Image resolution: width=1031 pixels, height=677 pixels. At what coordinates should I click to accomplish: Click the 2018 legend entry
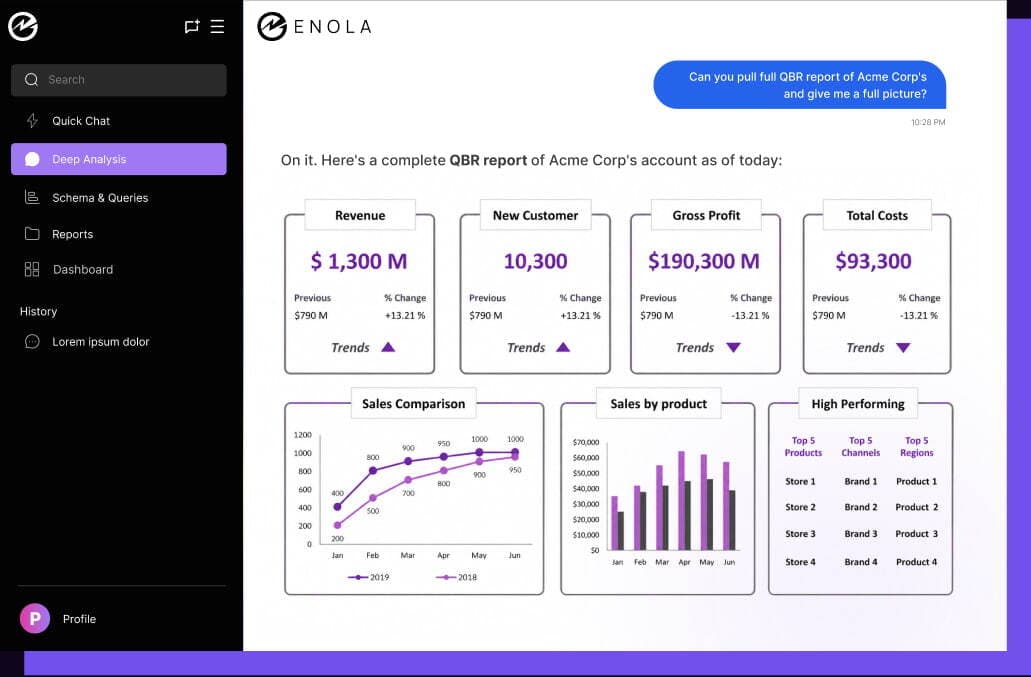click(456, 577)
